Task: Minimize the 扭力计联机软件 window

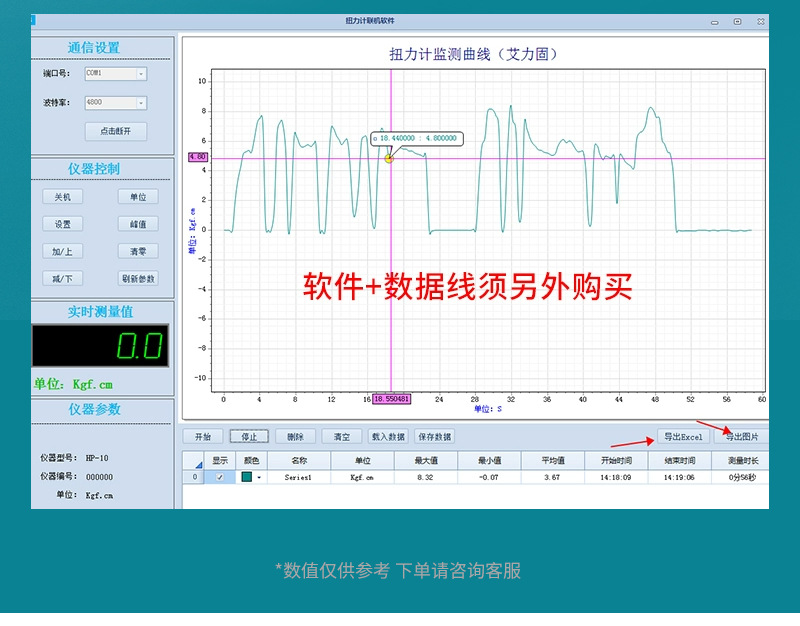Action: (715, 22)
